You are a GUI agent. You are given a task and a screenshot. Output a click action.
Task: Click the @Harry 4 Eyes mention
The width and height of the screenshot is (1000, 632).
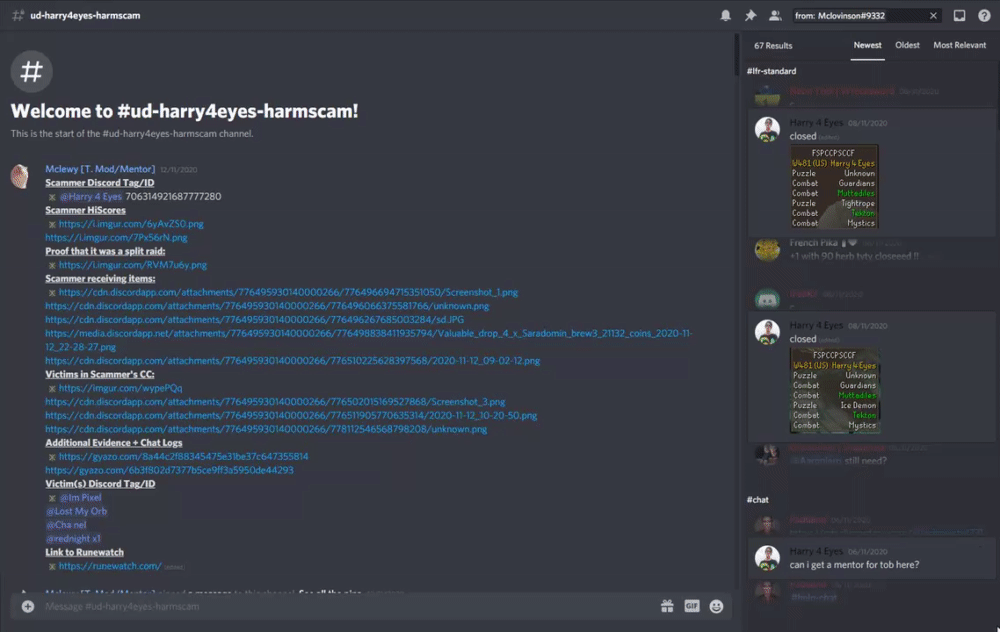[x=91, y=196]
